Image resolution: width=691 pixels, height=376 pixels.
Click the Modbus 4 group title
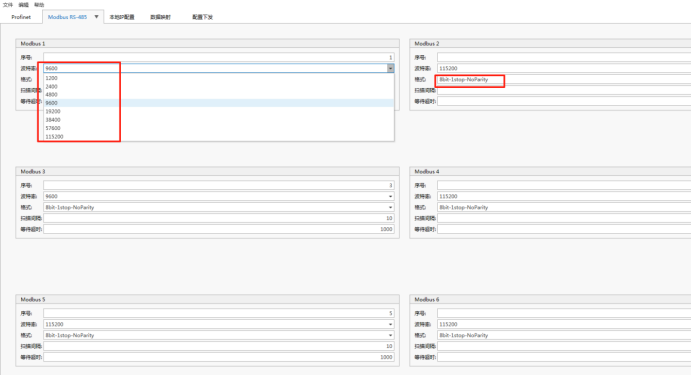point(427,171)
